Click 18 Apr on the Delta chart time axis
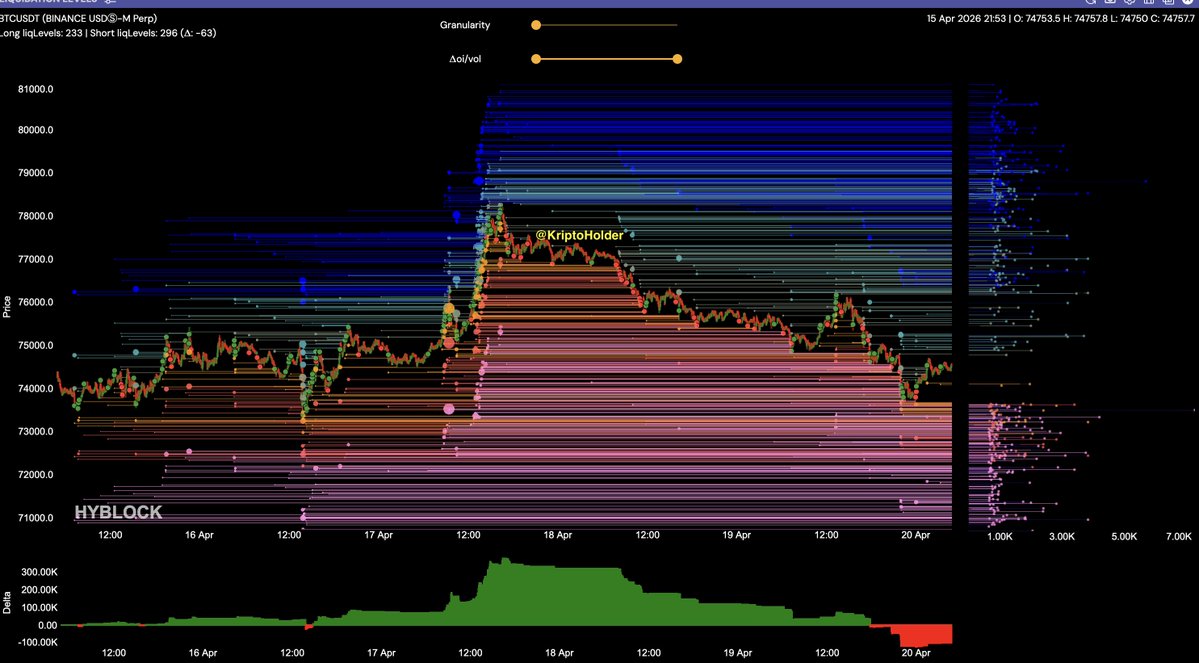The image size is (1199, 663). pos(560,653)
